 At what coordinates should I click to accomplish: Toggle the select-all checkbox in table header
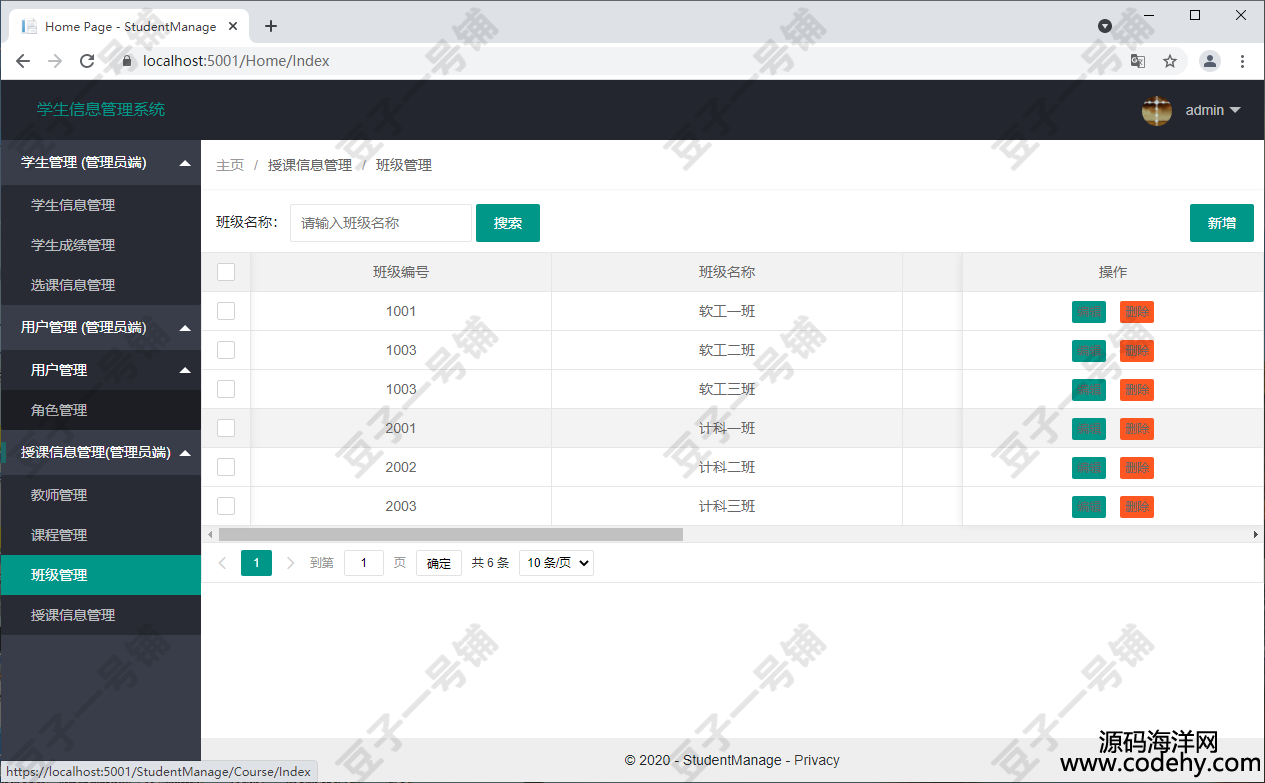[x=226, y=272]
